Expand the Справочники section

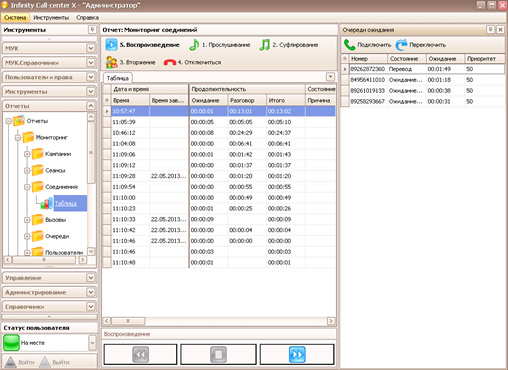coord(91,306)
